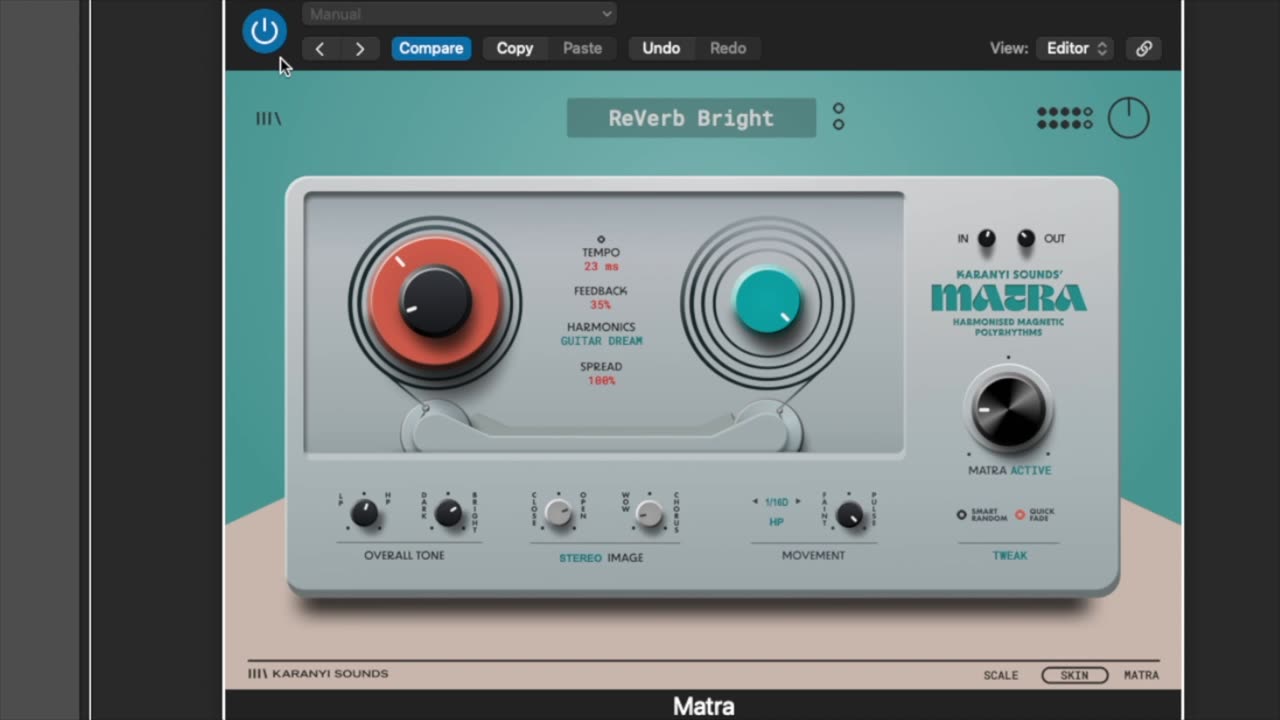This screenshot has height=720, width=1280.
Task: Select the Harmonics Guitar Dream value
Action: pyautogui.click(x=601, y=341)
